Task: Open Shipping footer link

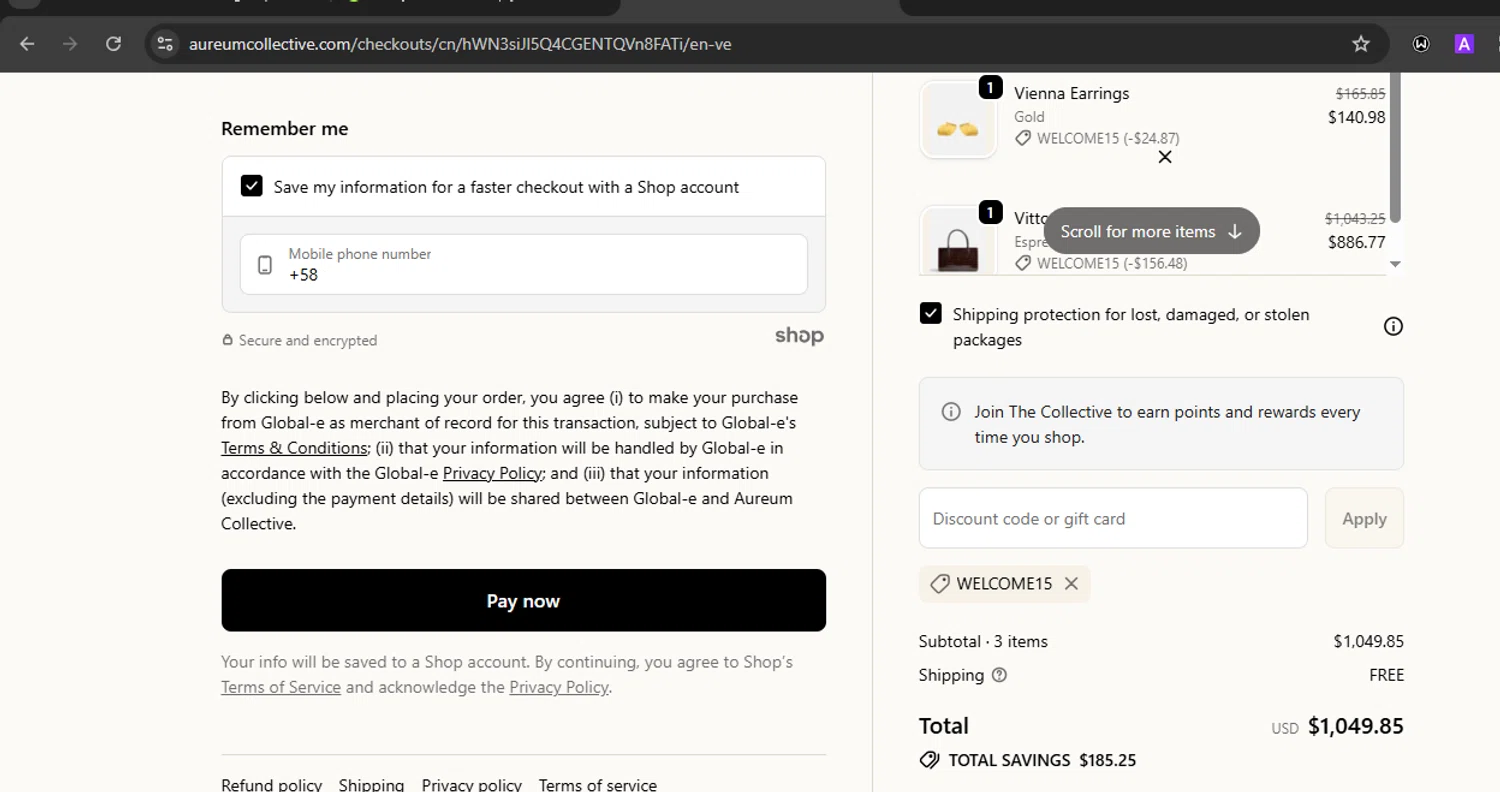Action: tap(372, 785)
